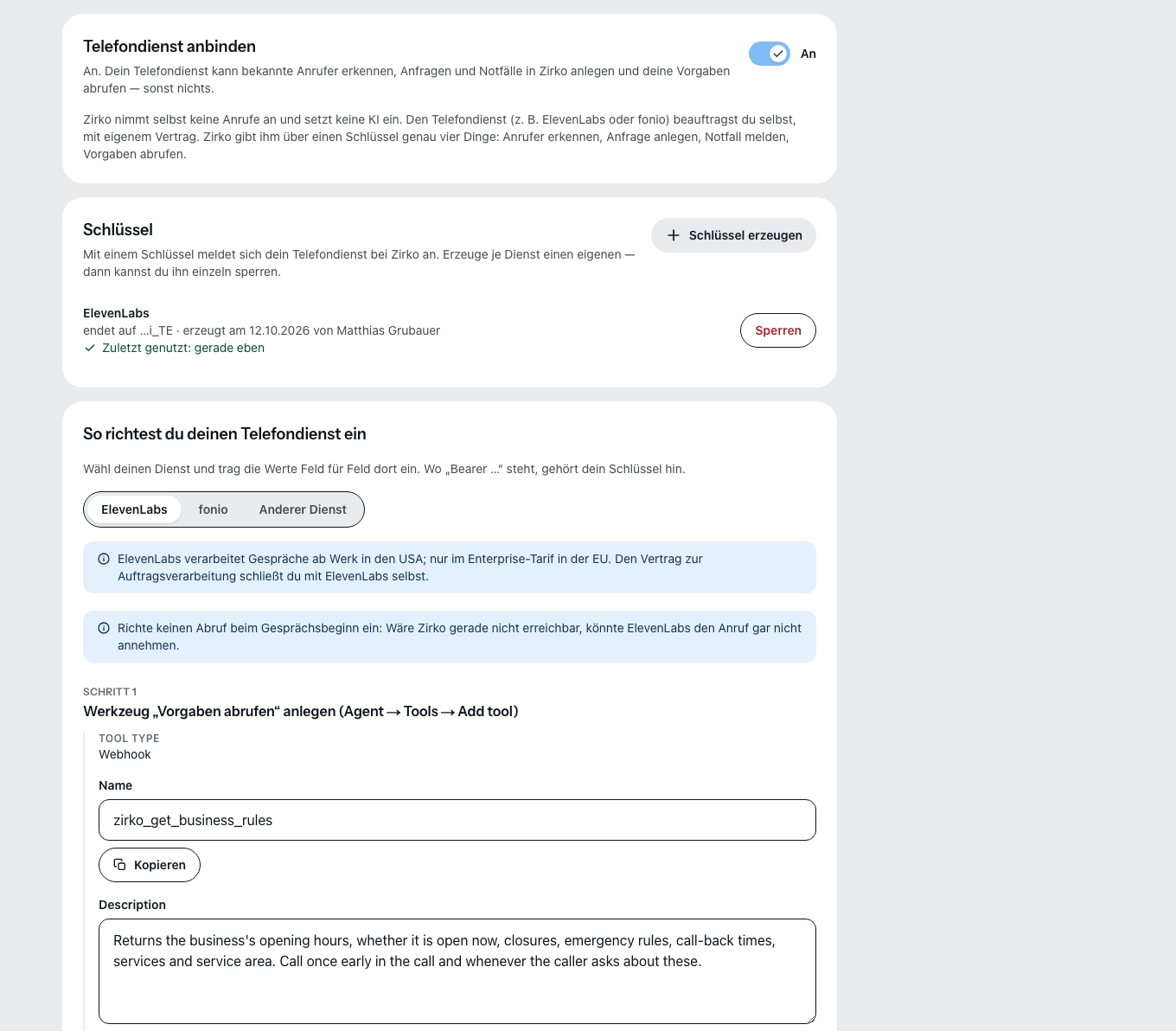Click the plus icon in Schlüssel erzeugen
This screenshot has width=1176, height=1031.
(x=674, y=235)
